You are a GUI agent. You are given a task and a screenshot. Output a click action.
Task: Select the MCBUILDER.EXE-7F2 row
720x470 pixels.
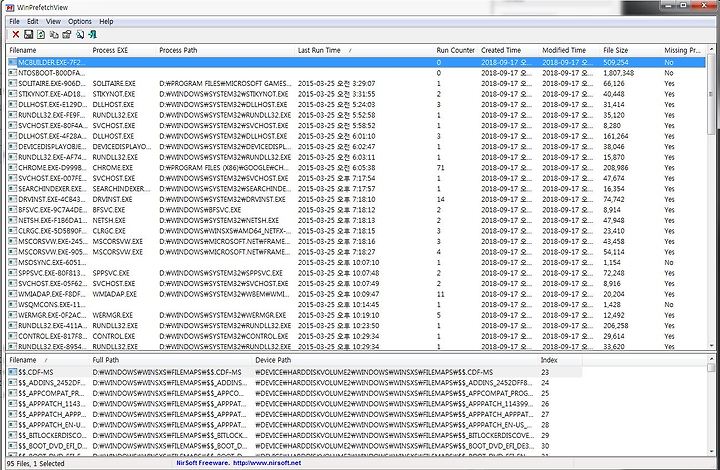(x=356, y=62)
